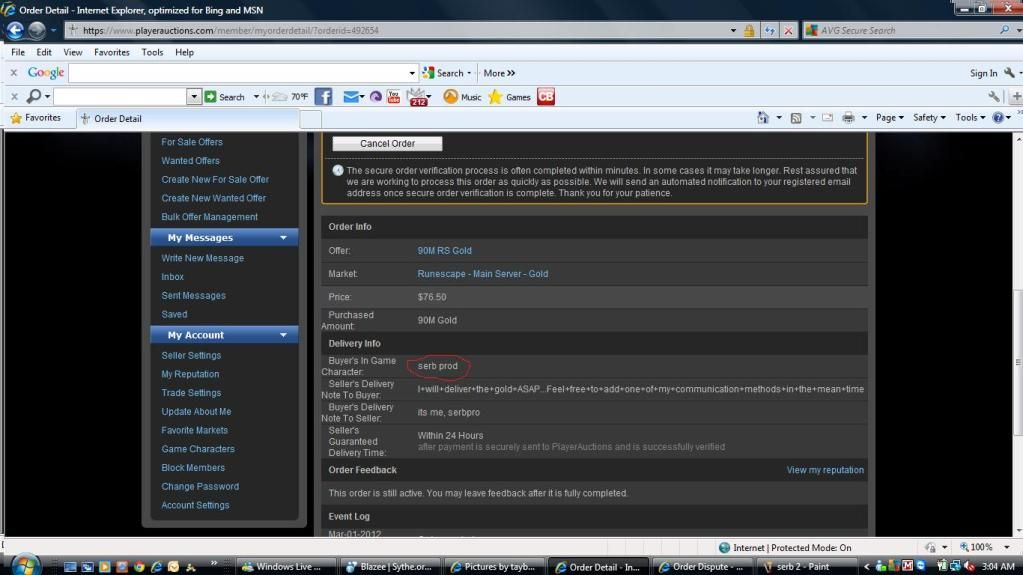1023x575 pixels.
Task: Click the padlock security icon in address bar
Action: 749,31
